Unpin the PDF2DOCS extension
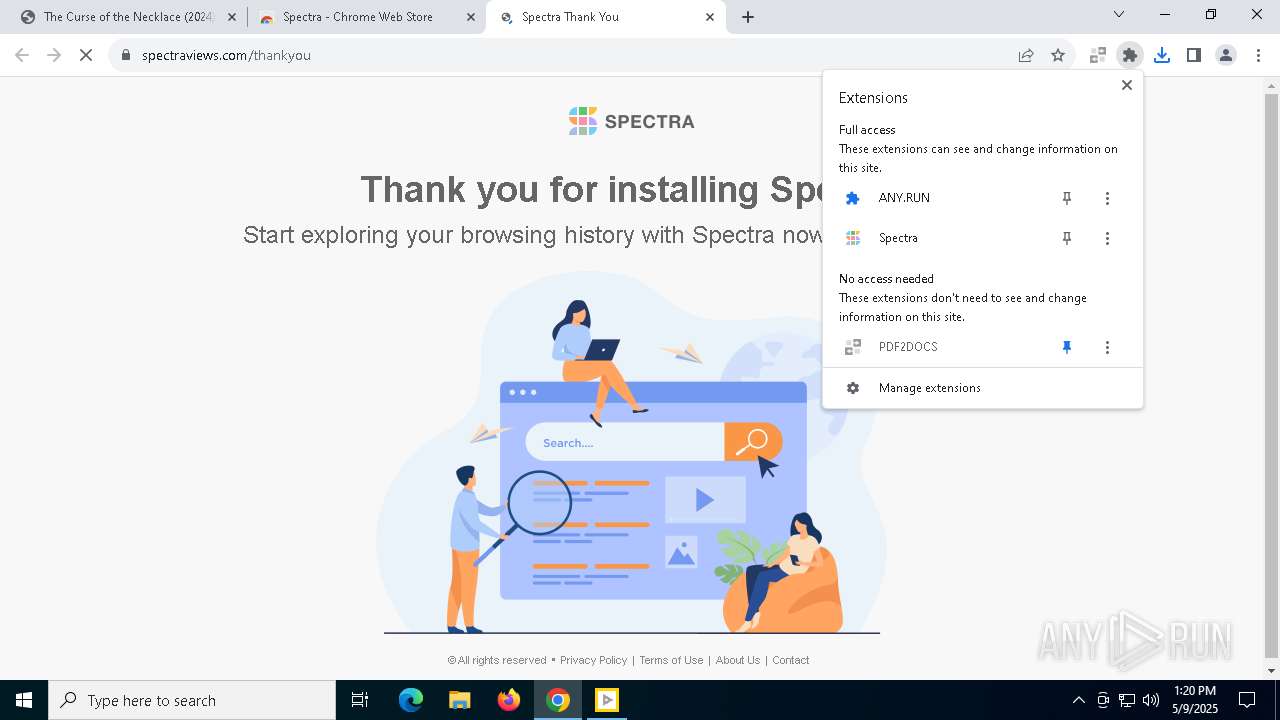The height and width of the screenshot is (720, 1280). (1067, 347)
